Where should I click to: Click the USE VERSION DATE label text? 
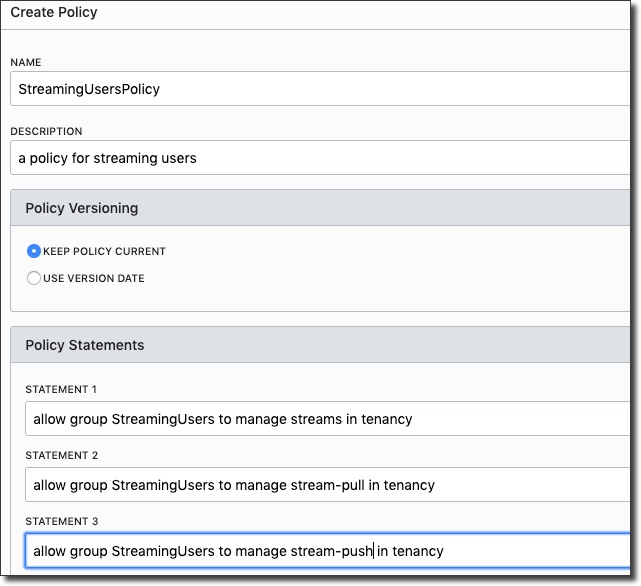tap(93, 278)
